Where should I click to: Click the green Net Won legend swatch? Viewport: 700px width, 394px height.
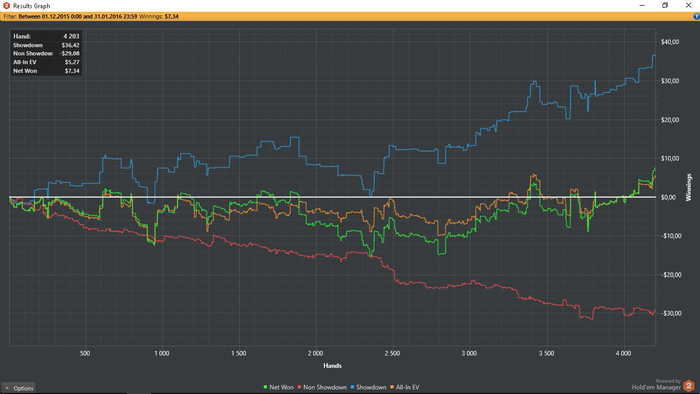265,387
